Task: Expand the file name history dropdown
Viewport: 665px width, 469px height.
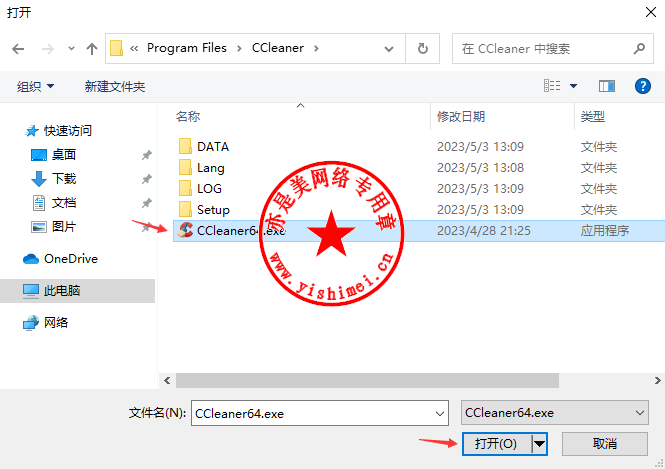Action: (x=440, y=413)
